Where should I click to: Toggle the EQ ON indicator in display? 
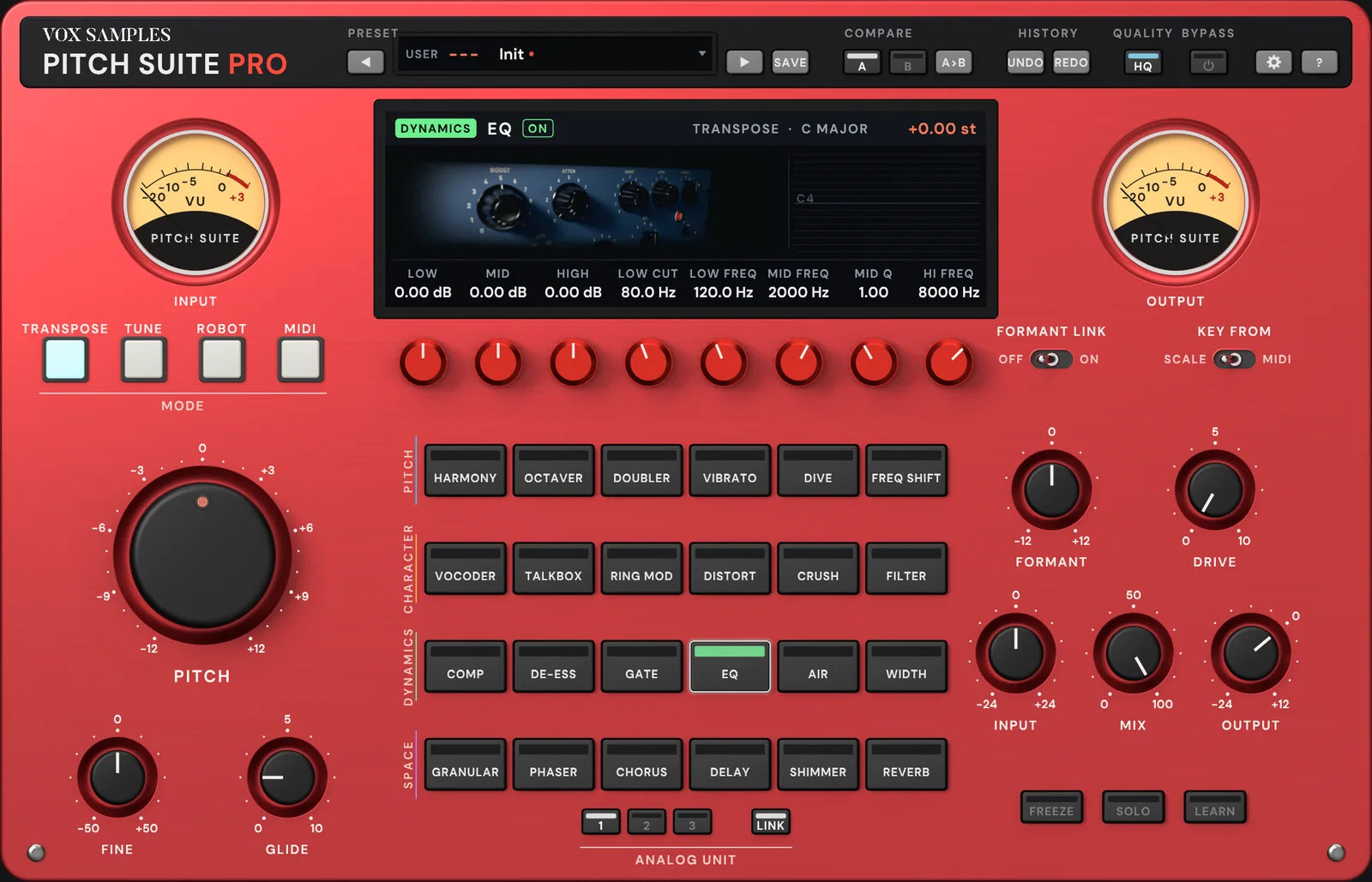coord(538,129)
